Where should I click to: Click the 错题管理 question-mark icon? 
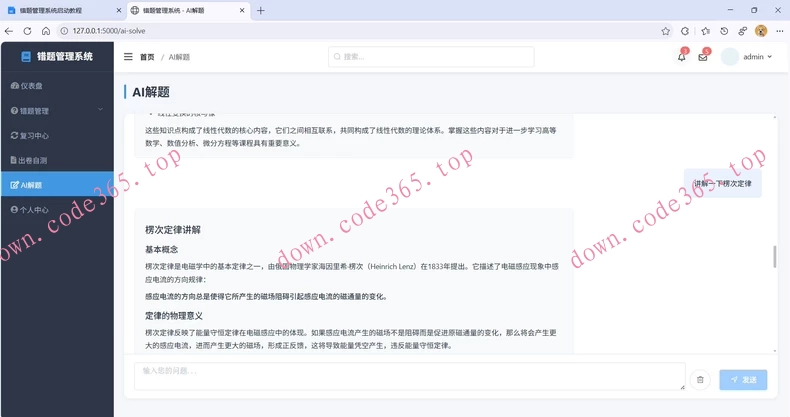[14, 111]
